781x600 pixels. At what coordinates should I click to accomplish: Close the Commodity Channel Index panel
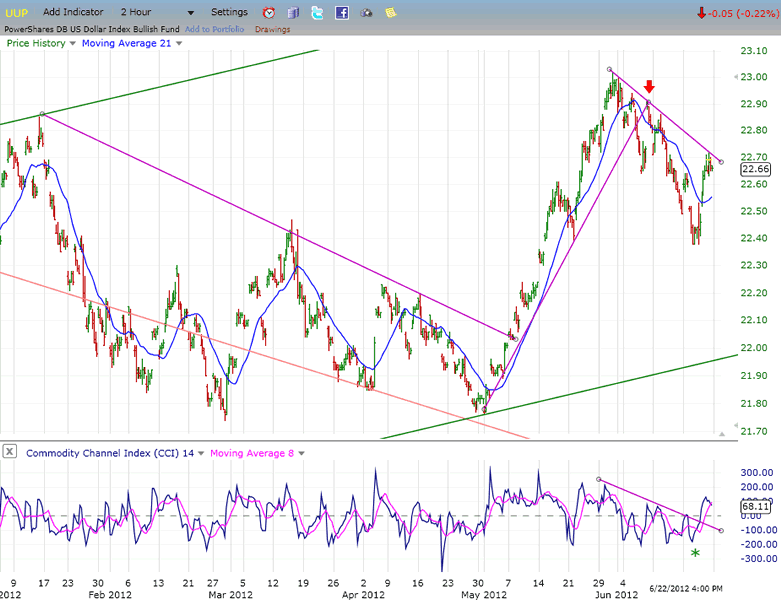click(10, 452)
